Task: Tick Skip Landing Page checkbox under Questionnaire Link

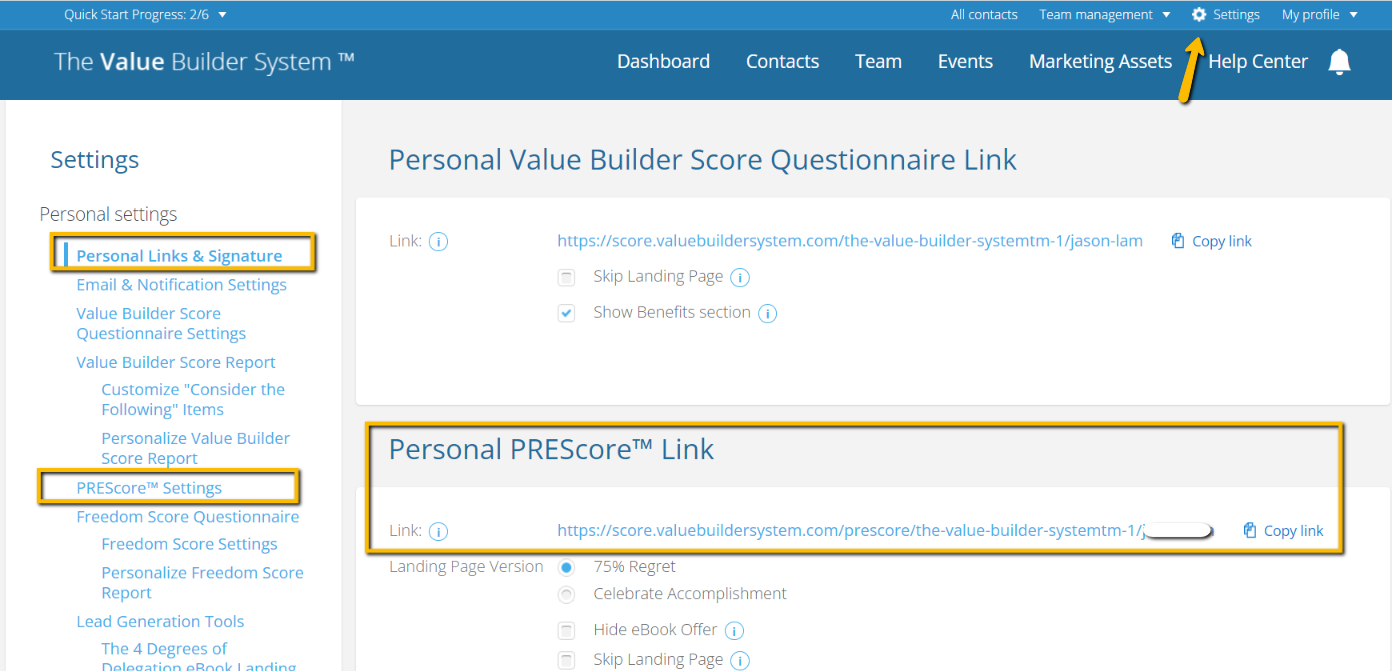Action: point(567,277)
